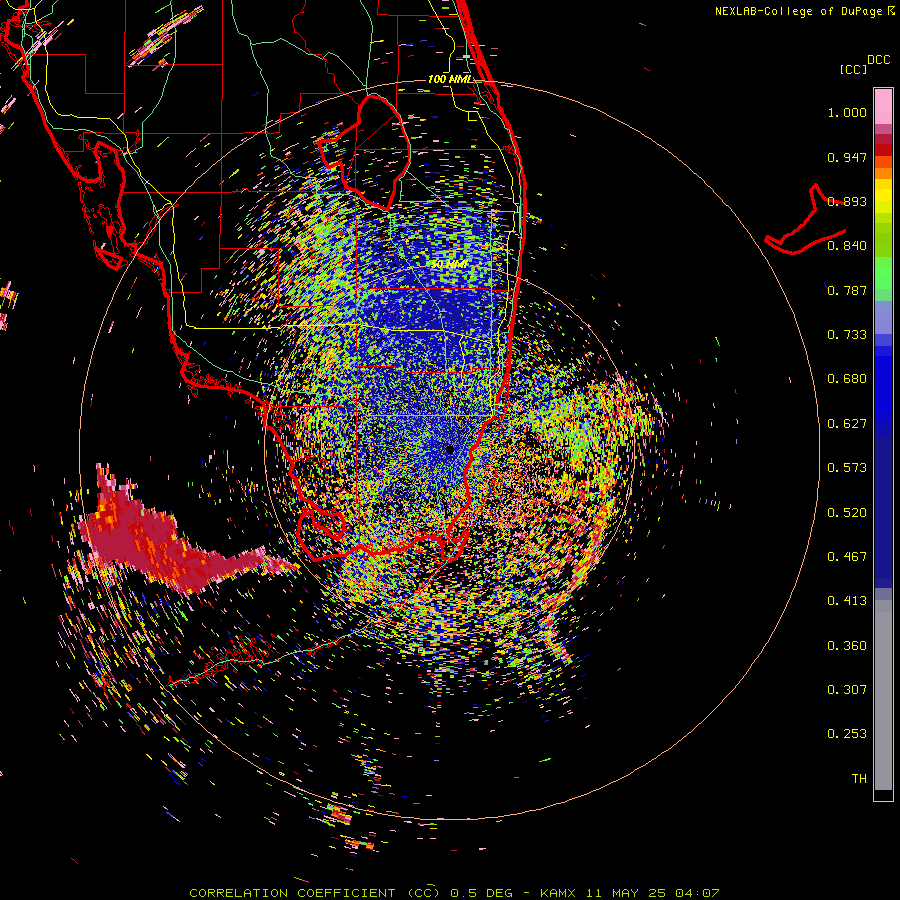900x900 pixels.
Task: Click the 50 NMI range ring label
Action: 449,264
